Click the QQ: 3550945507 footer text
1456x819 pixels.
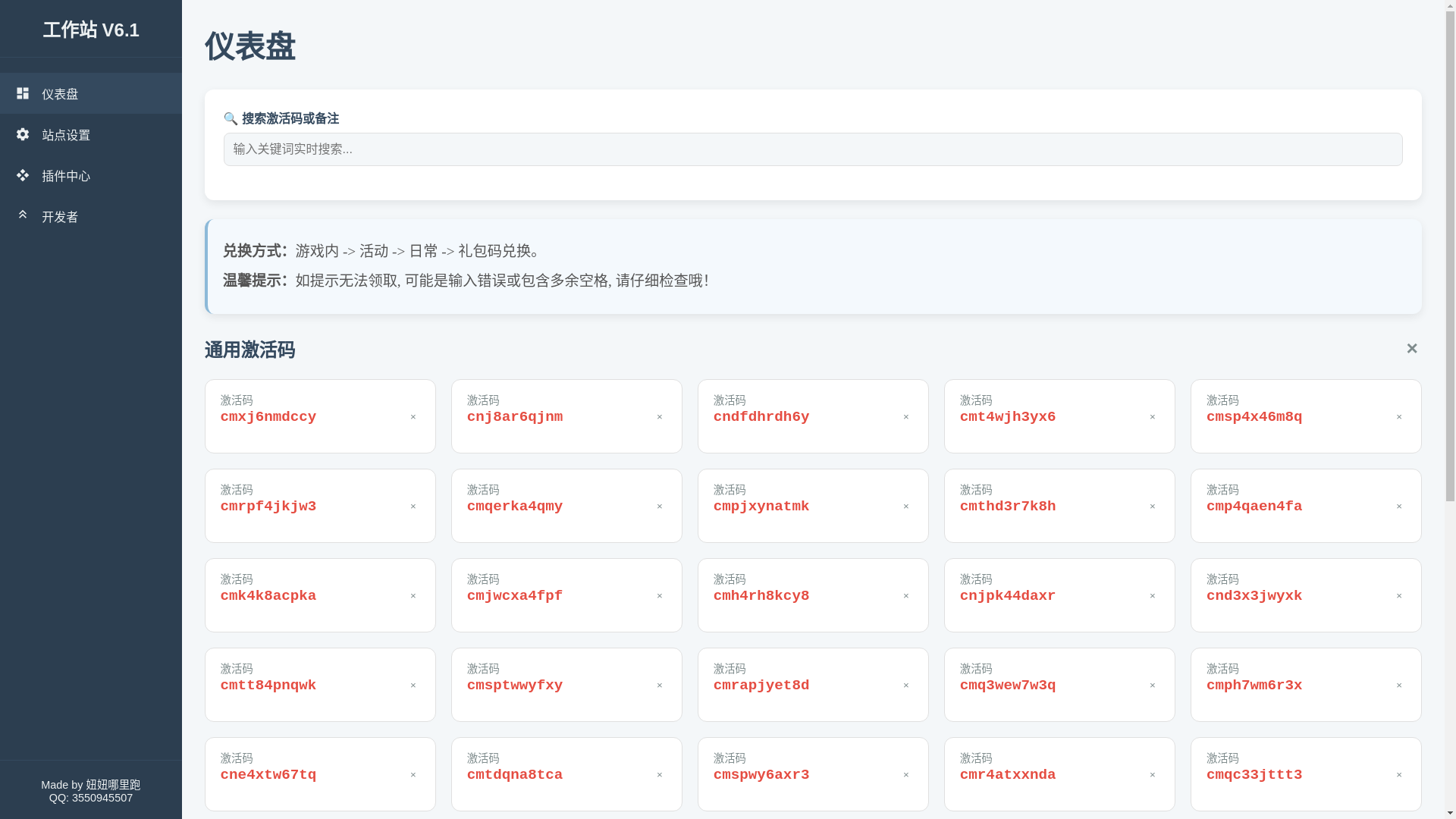91,798
